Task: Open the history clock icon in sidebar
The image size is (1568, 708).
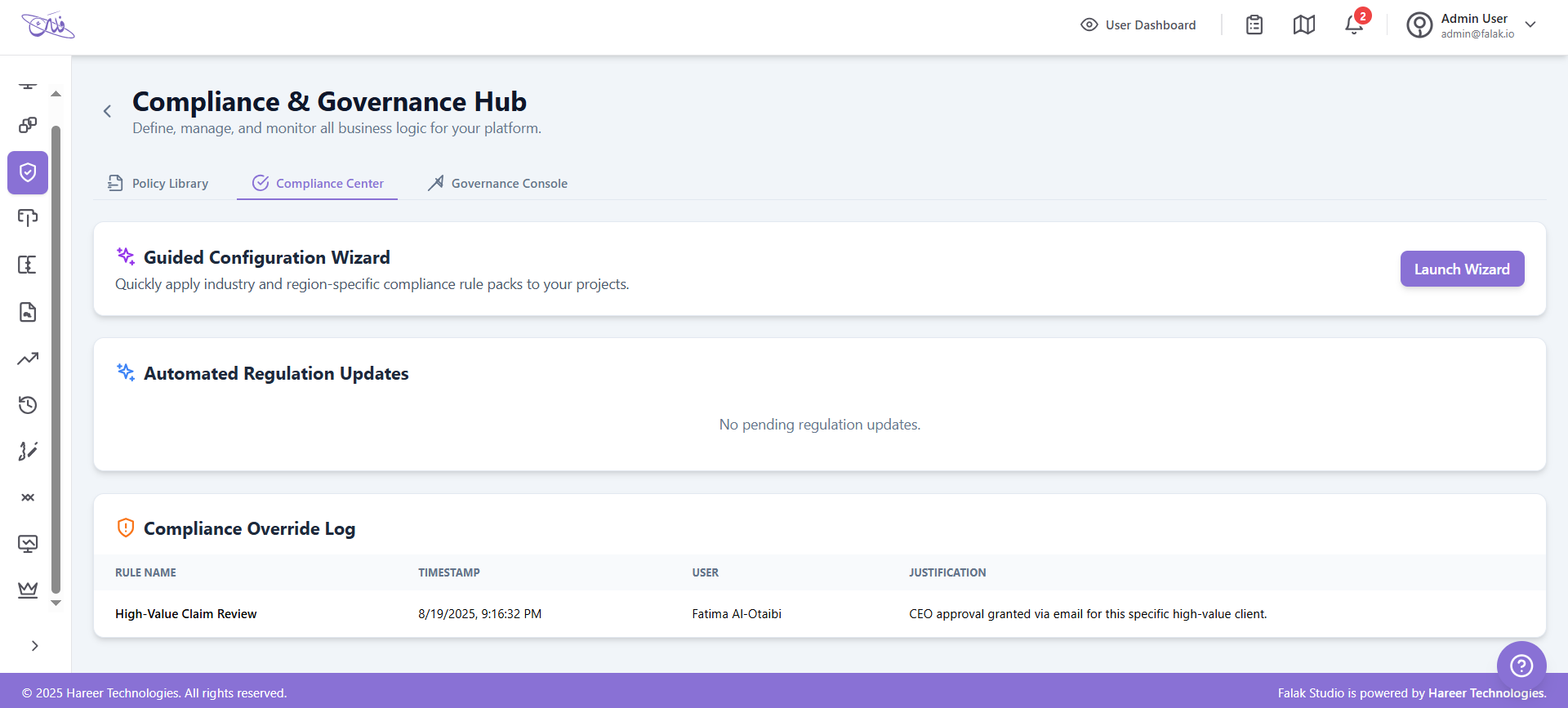Action: pos(28,405)
